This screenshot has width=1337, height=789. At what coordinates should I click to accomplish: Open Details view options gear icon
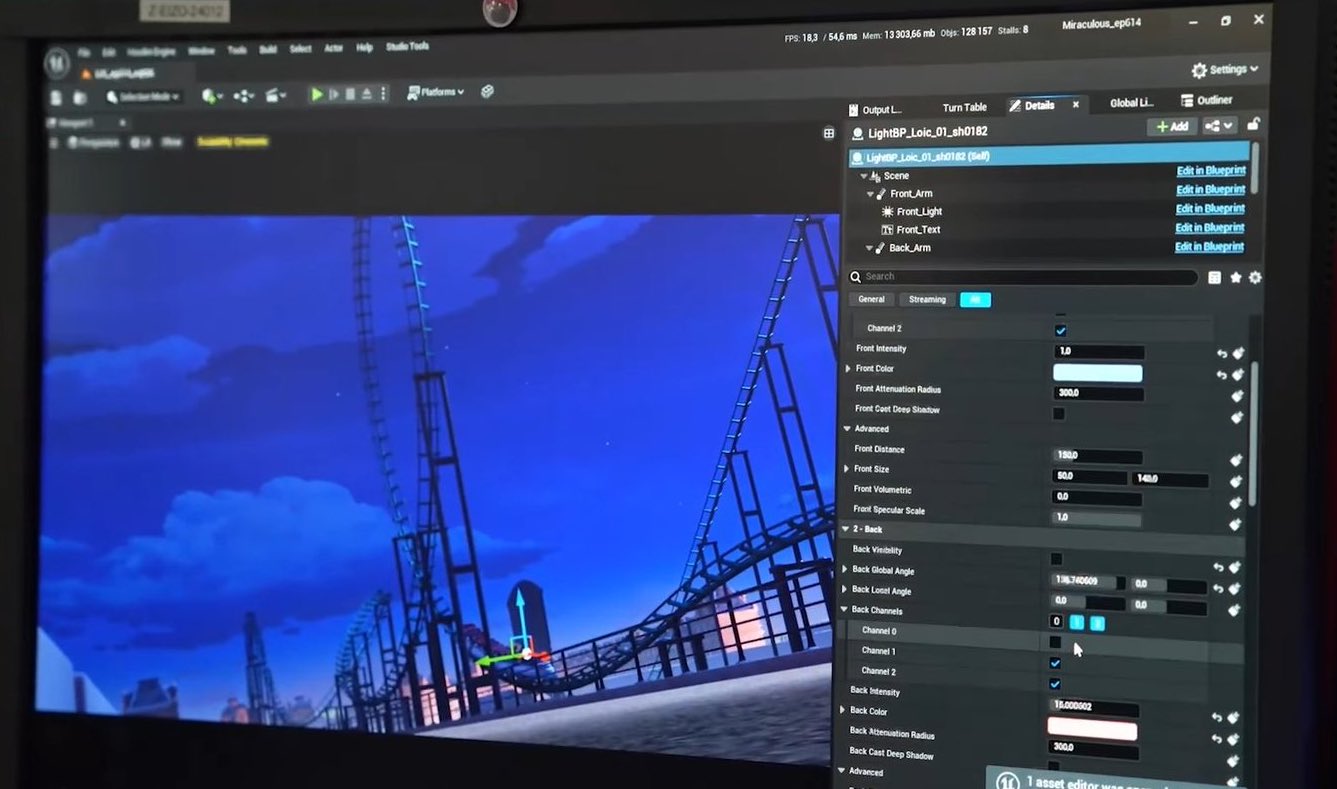click(1255, 278)
